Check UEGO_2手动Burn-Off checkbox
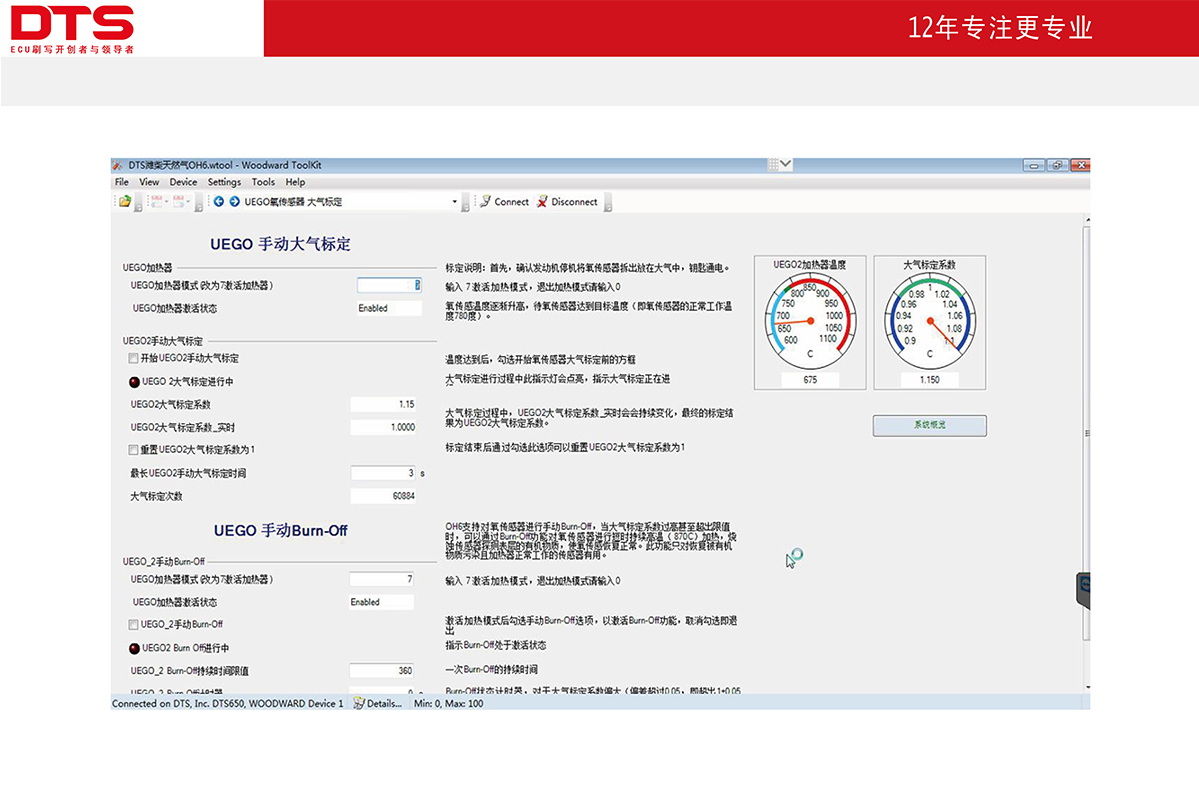This screenshot has width=1199, height=801. [134, 624]
